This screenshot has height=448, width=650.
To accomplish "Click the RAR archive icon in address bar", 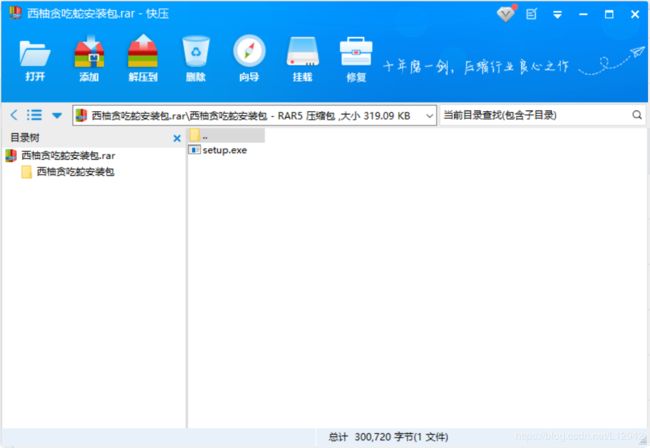I will click(x=82, y=115).
